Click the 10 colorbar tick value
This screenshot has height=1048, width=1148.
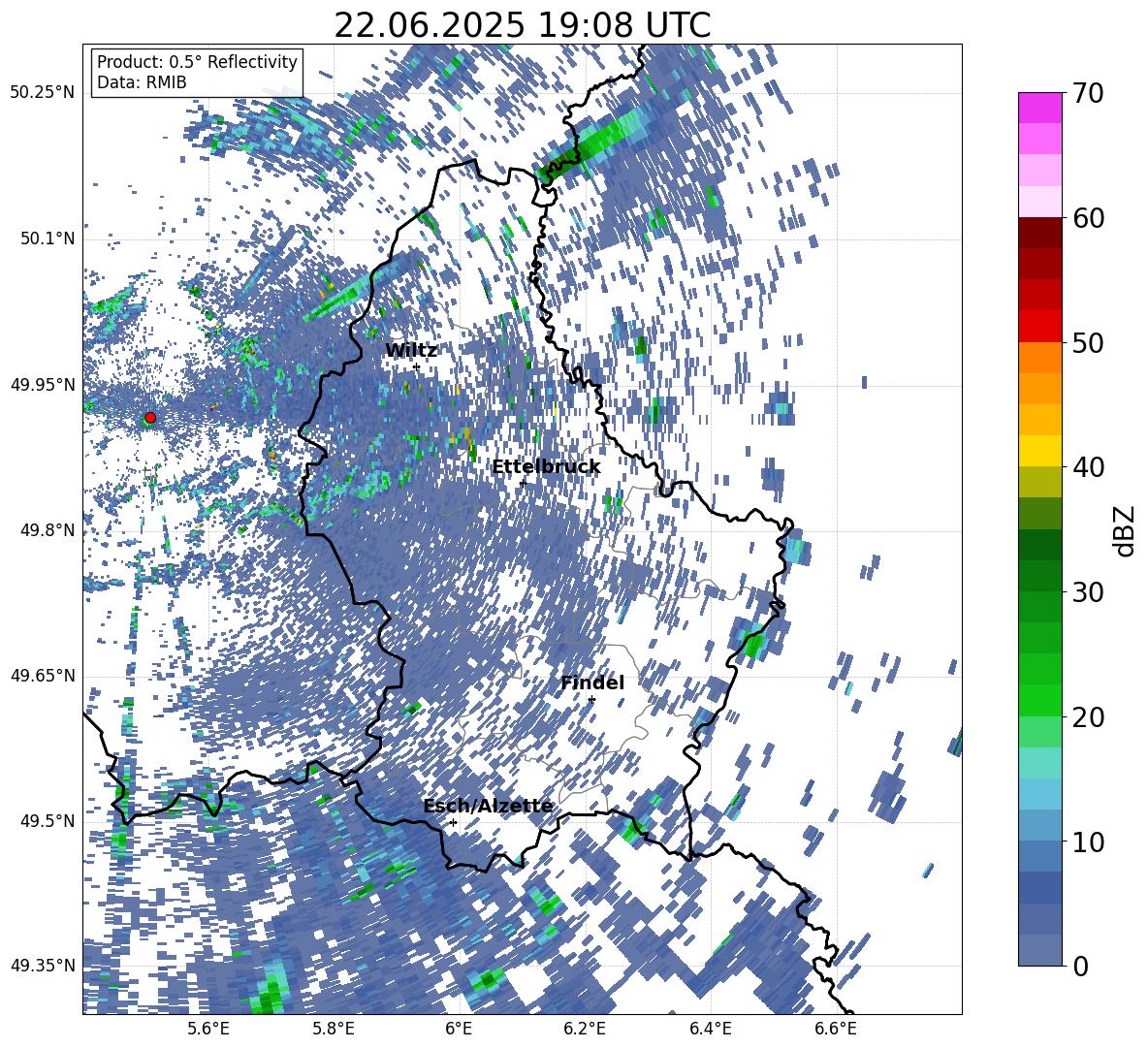(1089, 842)
